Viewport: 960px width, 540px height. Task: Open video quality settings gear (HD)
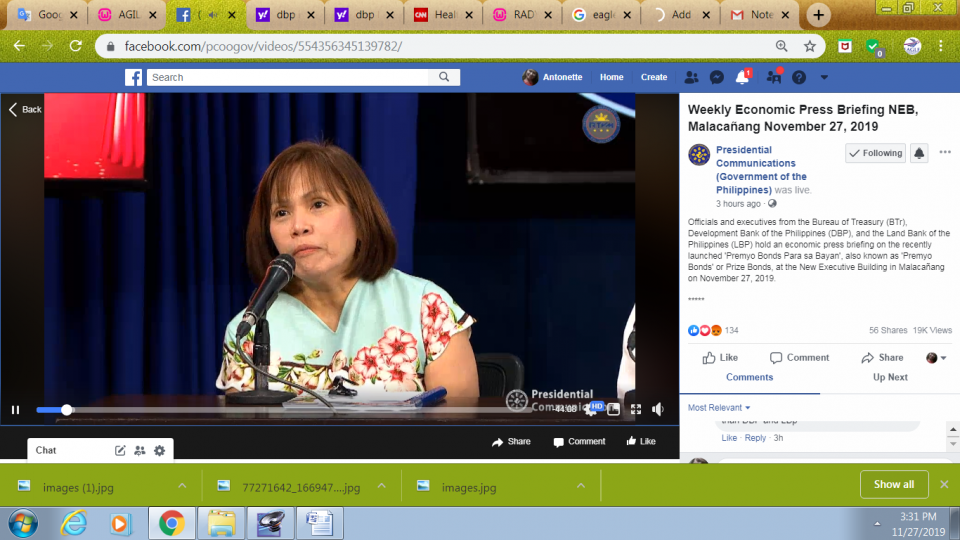592,409
